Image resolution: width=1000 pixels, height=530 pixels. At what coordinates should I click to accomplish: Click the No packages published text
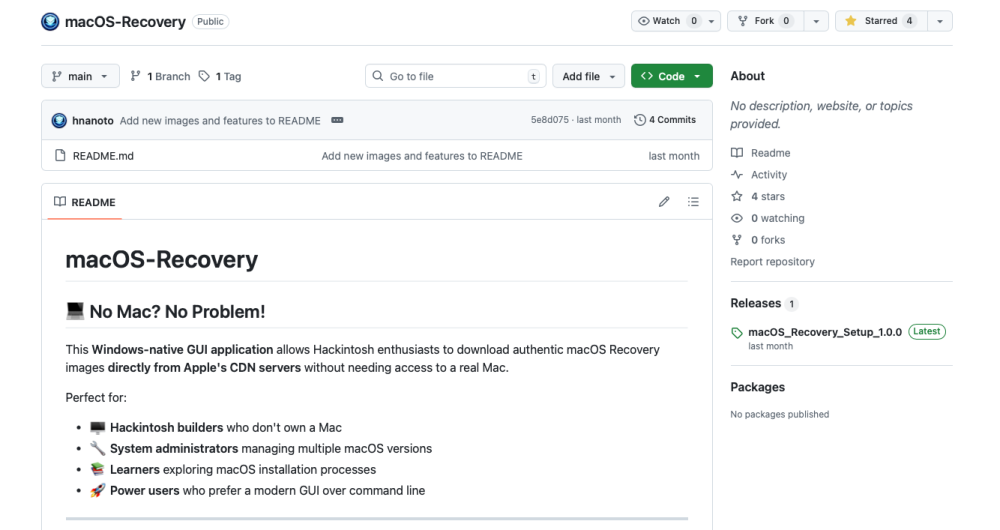pos(779,415)
